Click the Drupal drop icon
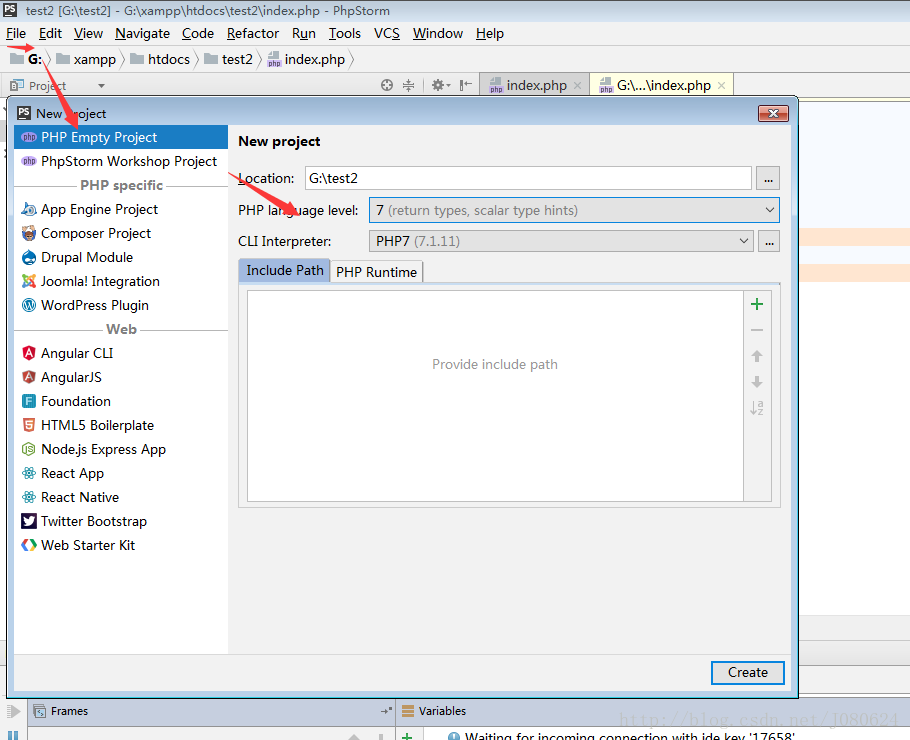The height and width of the screenshot is (740, 910). click(28, 257)
